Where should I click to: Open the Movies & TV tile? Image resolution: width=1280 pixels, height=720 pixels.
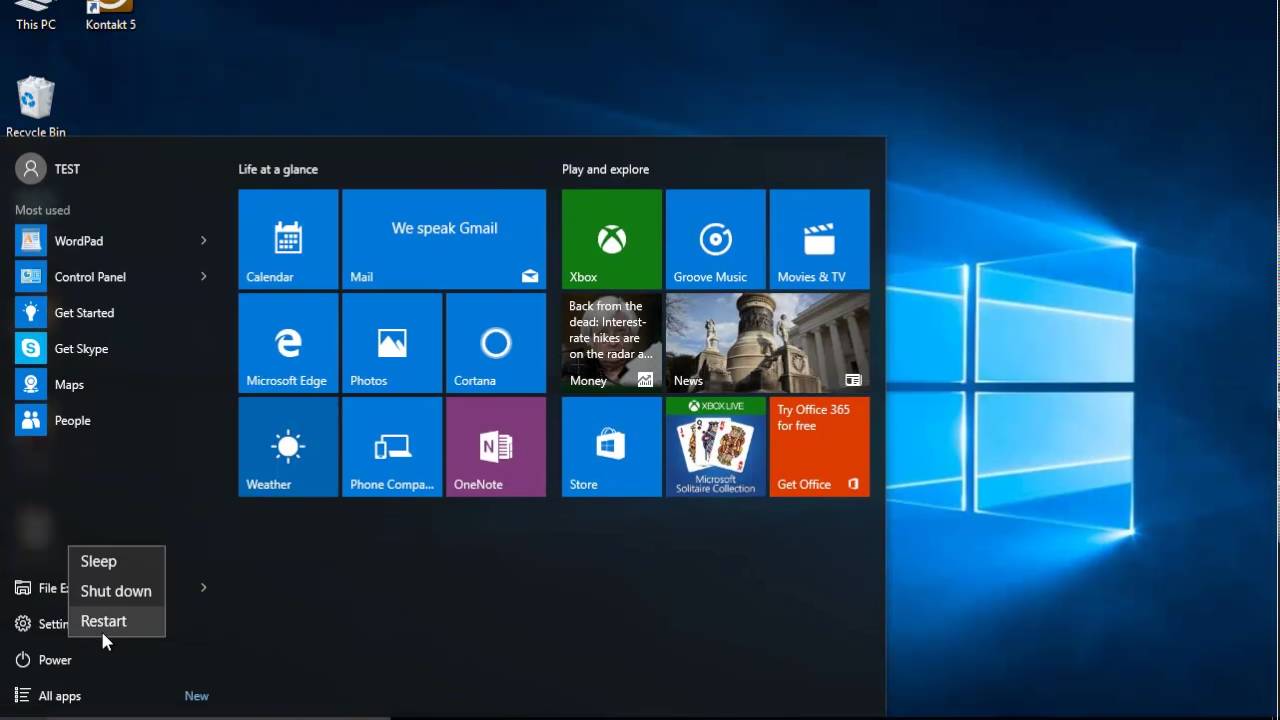pyautogui.click(x=820, y=239)
